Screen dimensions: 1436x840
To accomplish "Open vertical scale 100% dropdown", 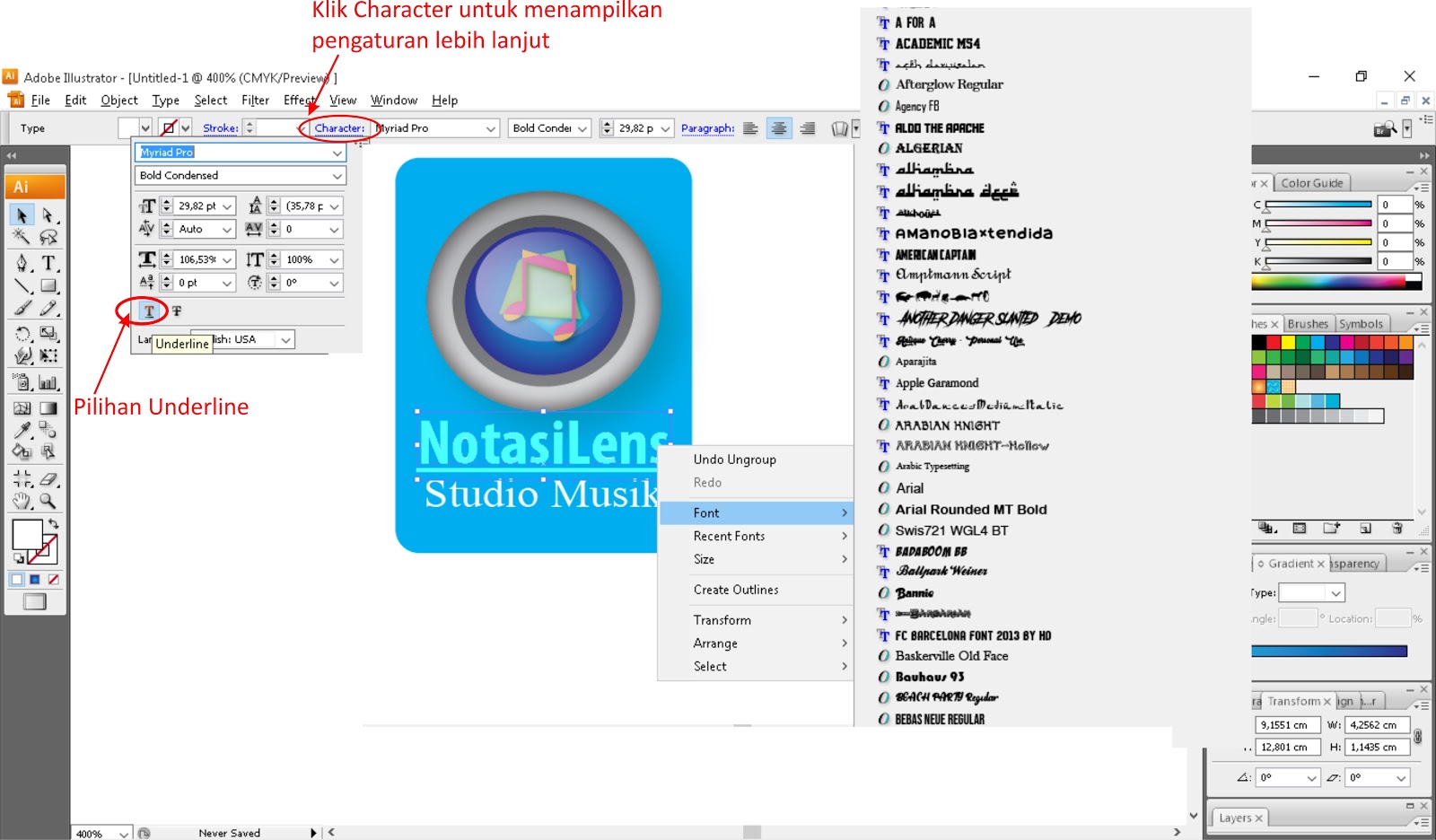I will pyautogui.click(x=335, y=260).
